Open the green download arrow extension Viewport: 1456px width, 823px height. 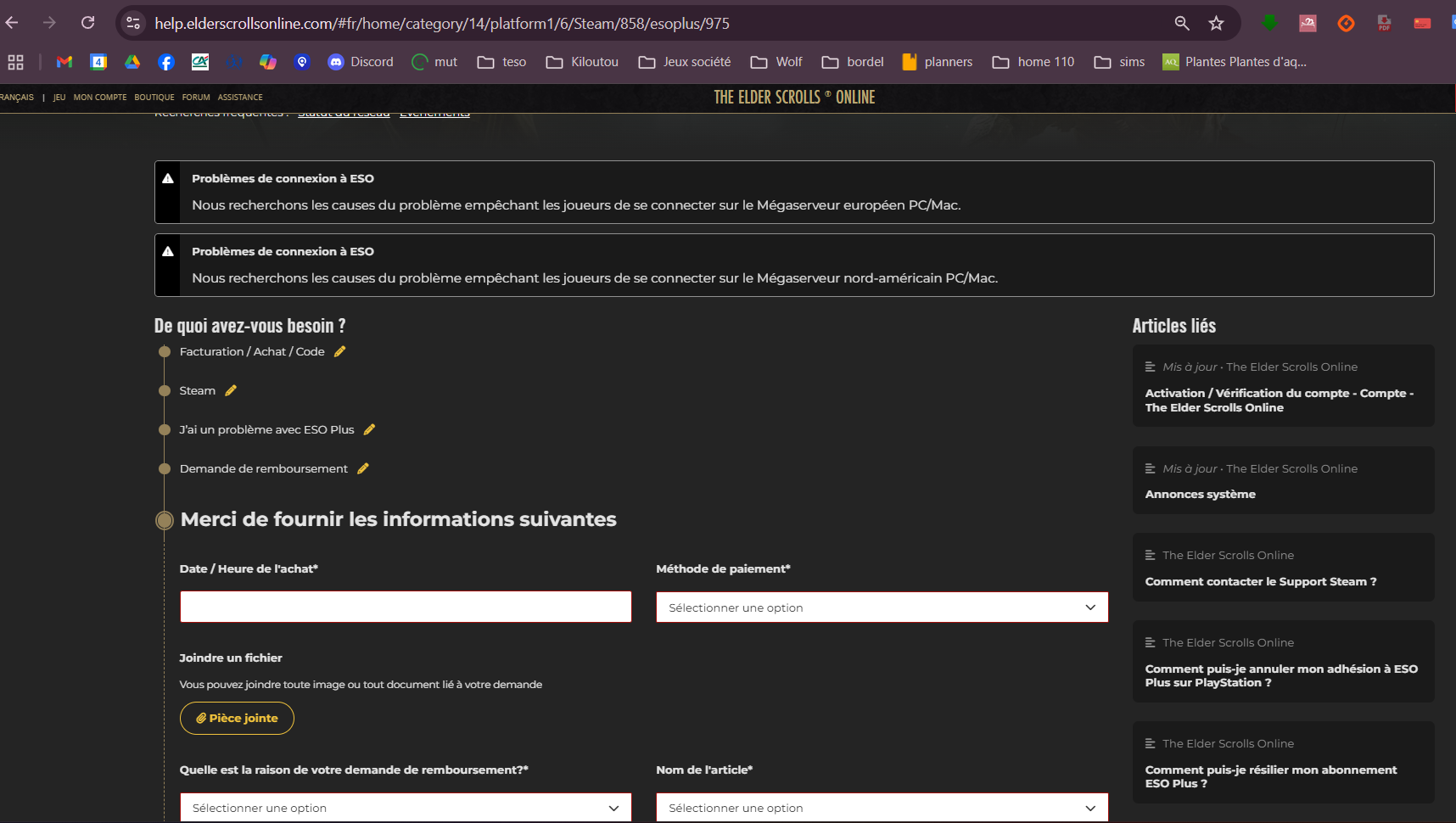[1269, 23]
